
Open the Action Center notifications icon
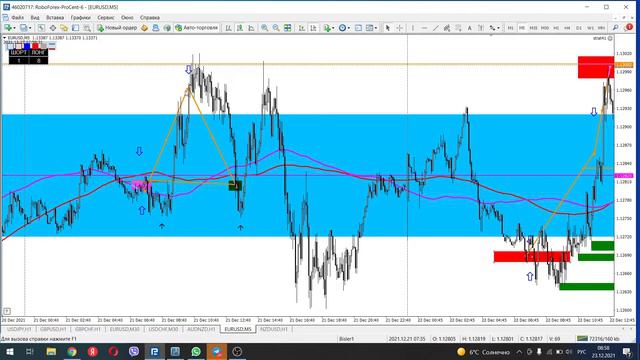627,351
